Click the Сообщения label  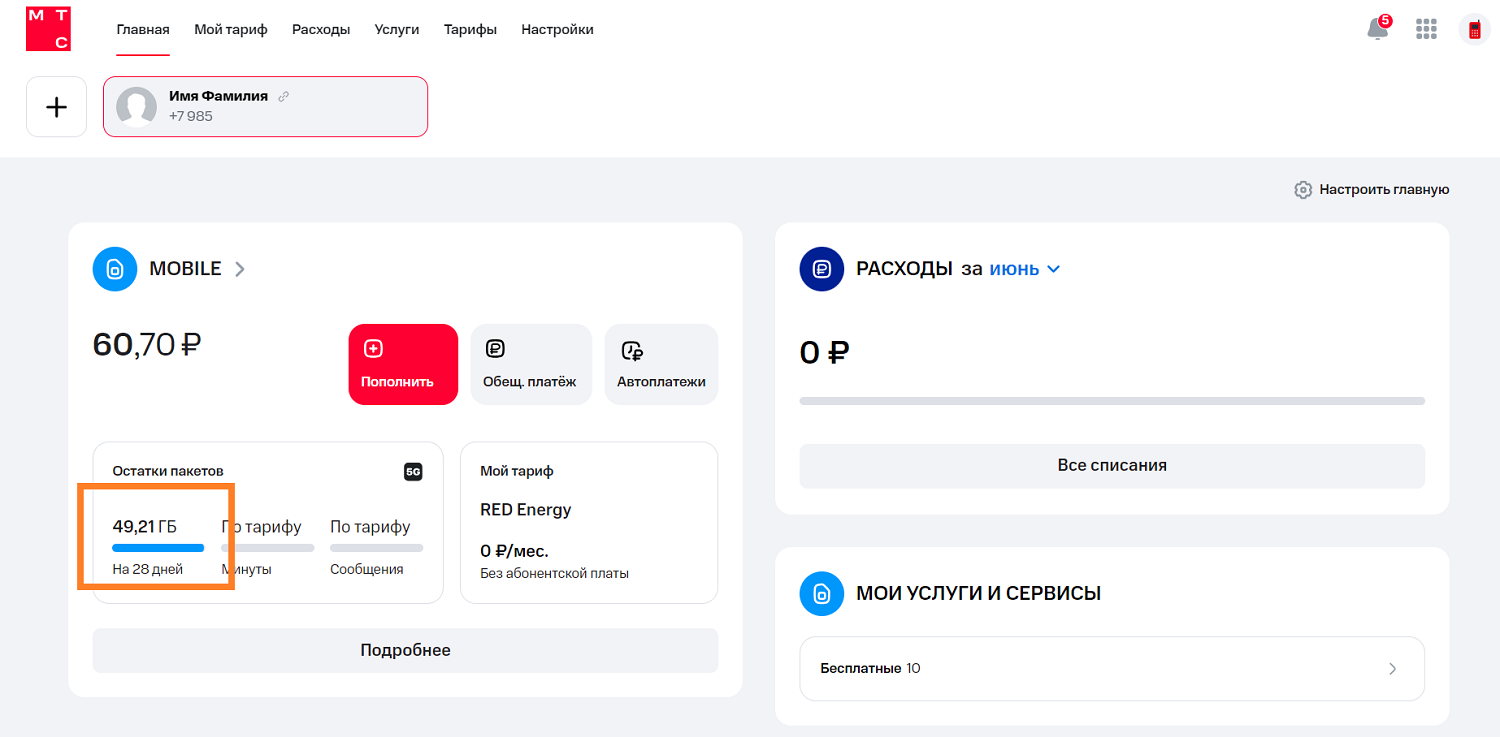[367, 570]
